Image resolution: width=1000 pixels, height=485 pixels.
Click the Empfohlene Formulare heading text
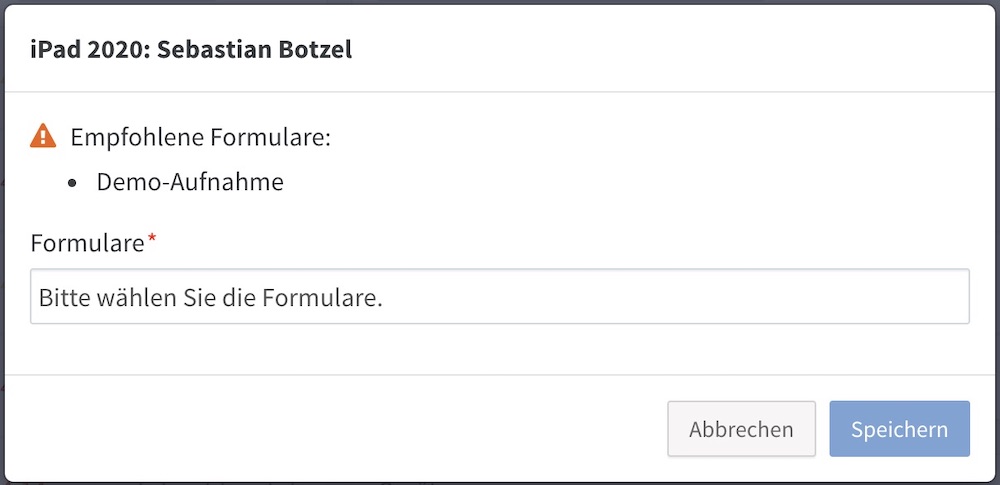pyautogui.click(x=200, y=137)
